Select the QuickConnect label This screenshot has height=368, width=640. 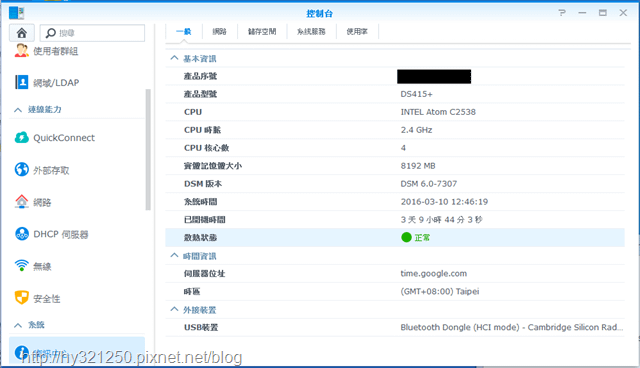pyautogui.click(x=64, y=138)
